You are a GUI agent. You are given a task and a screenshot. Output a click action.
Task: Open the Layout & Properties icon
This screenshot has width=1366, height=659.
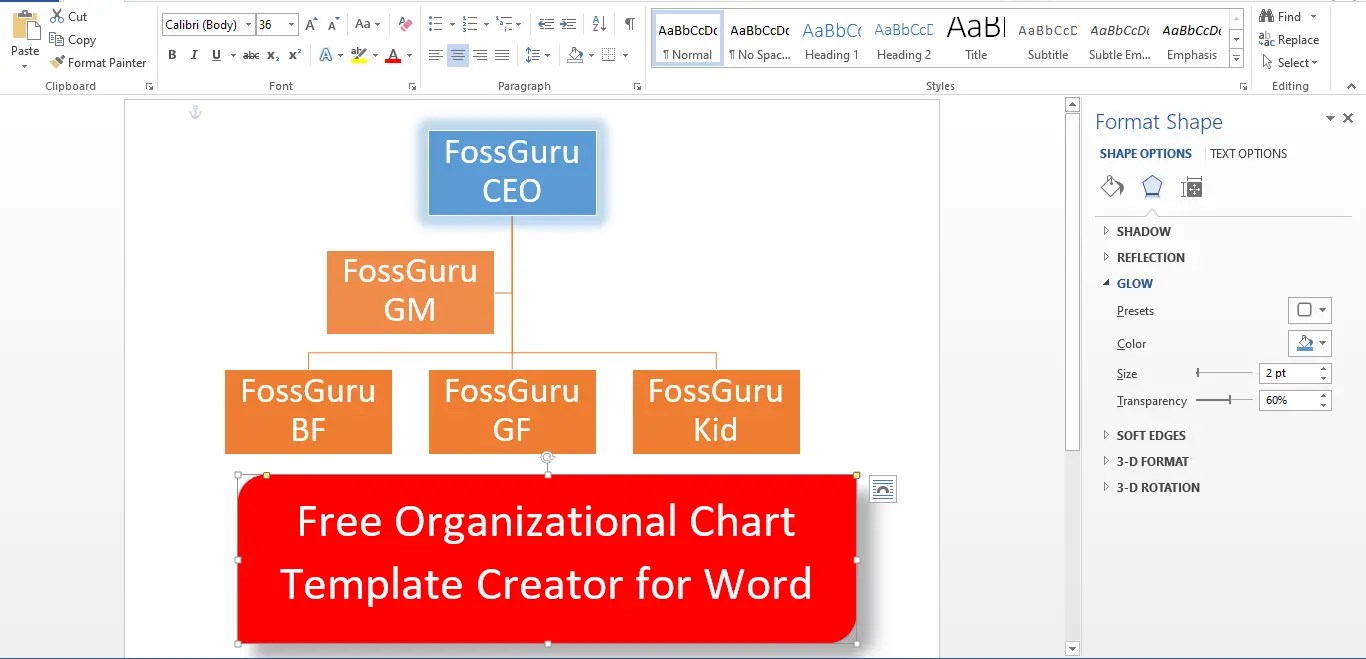(1192, 187)
